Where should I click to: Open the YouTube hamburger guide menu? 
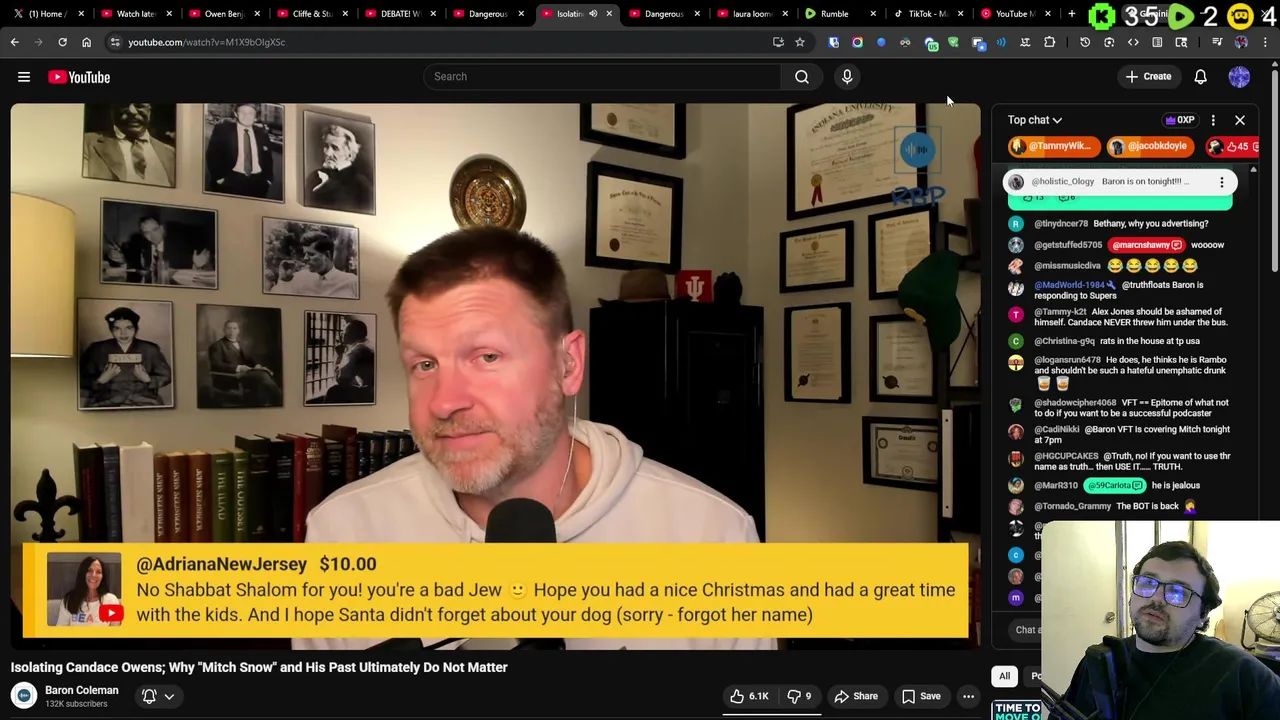24,77
